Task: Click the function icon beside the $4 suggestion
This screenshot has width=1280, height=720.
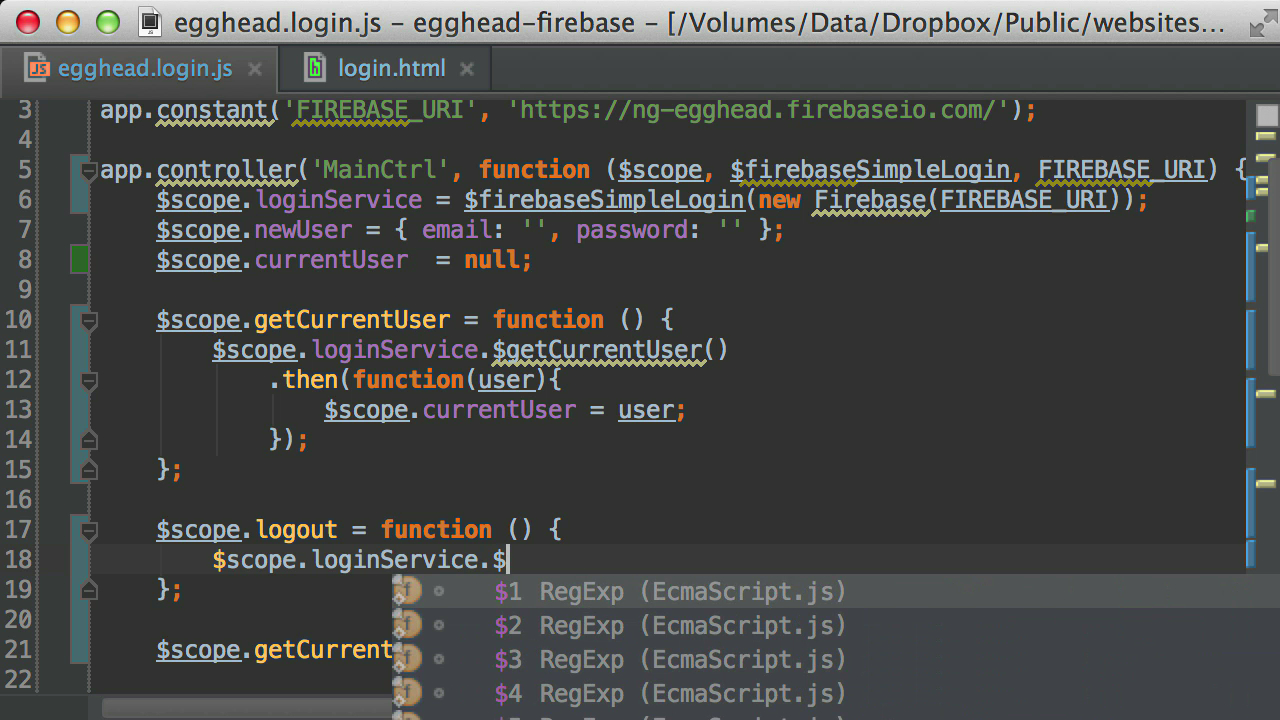Action: pos(406,694)
